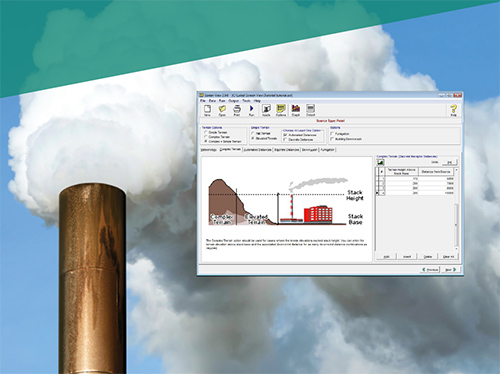Screen dimensions: 500x374
Task: Open the Options toolbar icon
Action: coord(281,110)
